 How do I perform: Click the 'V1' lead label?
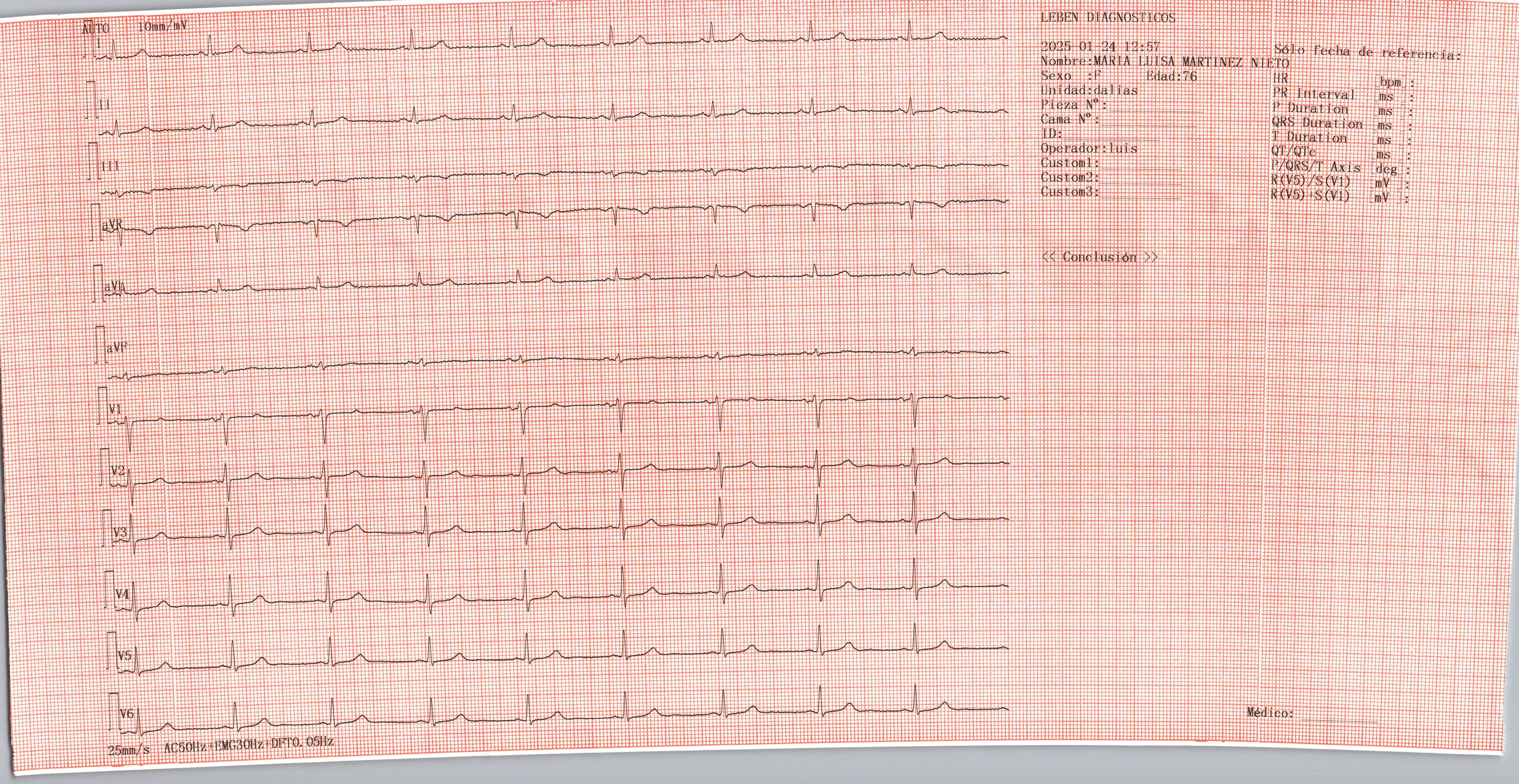(116, 409)
